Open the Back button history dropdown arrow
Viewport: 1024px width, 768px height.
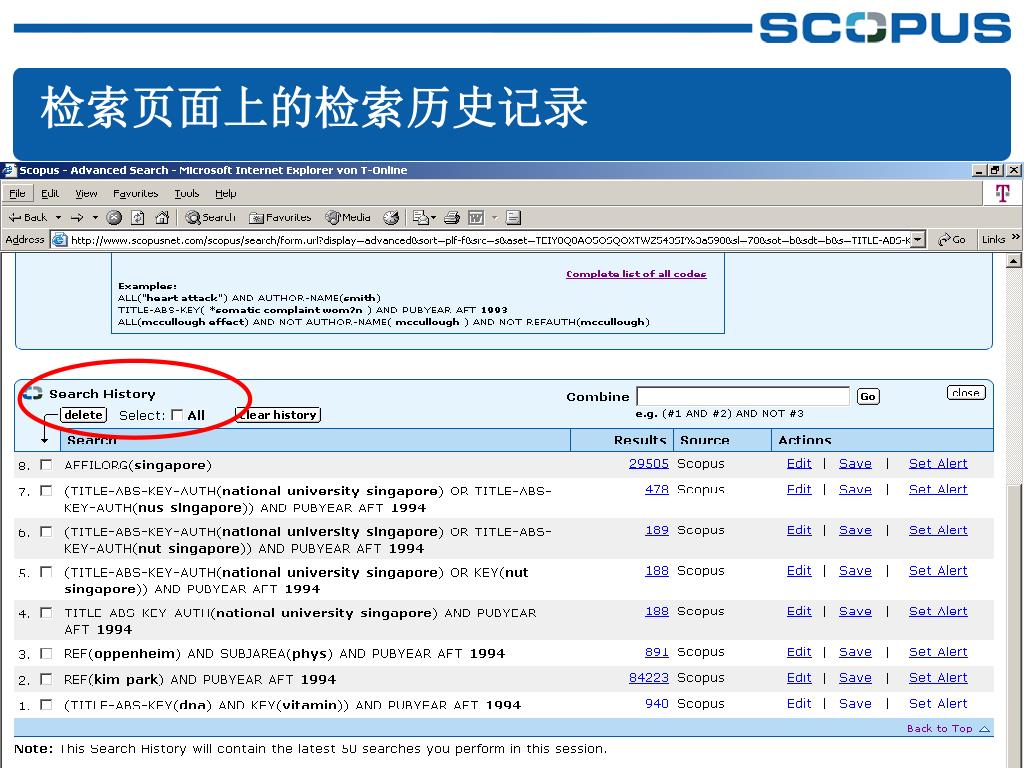(x=58, y=217)
